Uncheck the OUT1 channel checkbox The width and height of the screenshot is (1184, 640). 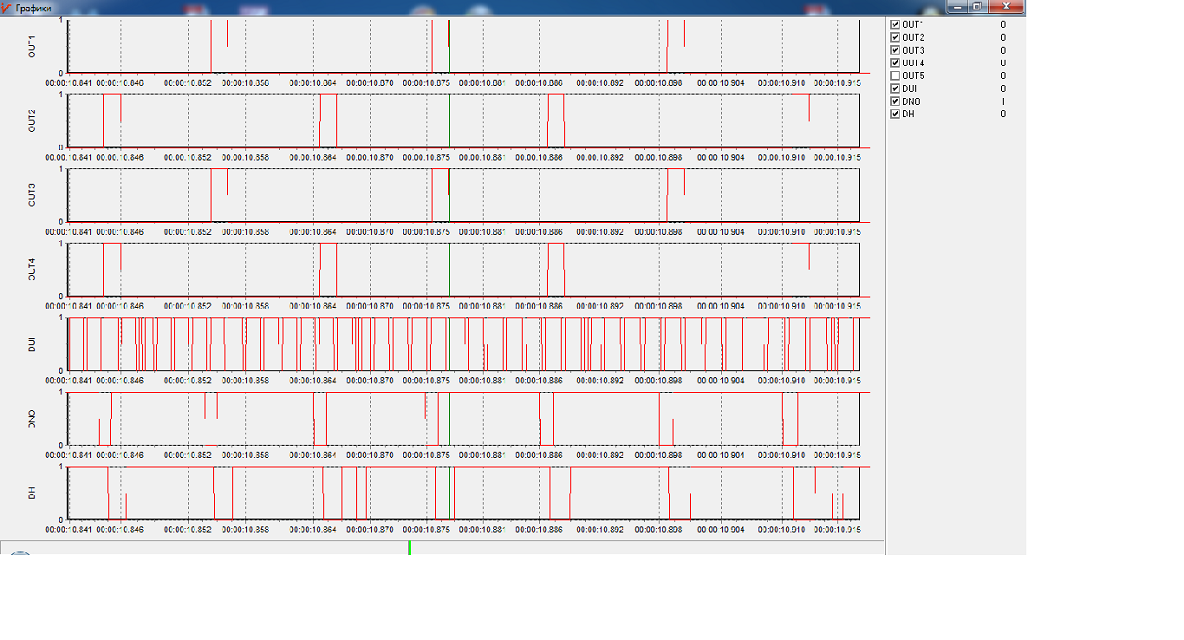tap(895, 25)
